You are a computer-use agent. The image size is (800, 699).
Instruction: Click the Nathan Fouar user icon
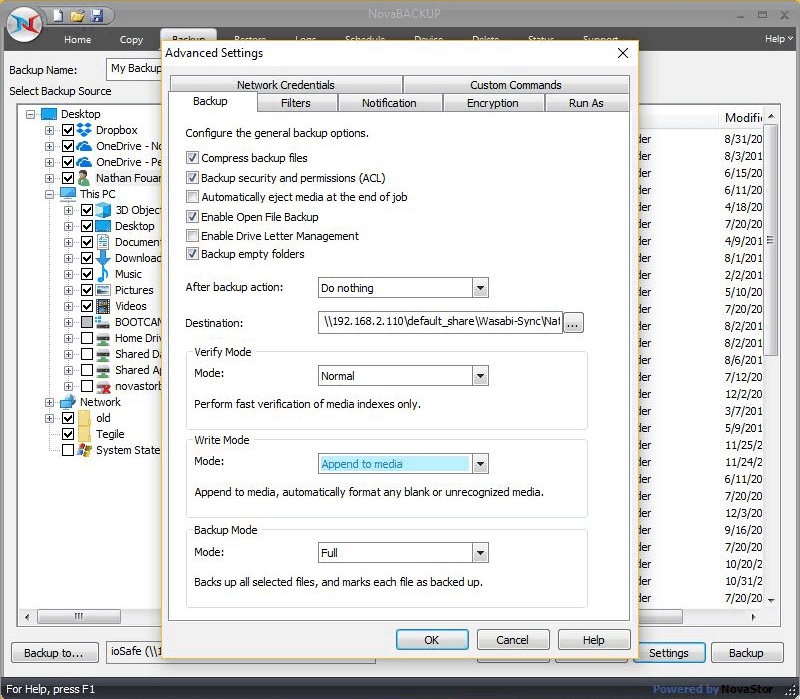[x=84, y=178]
